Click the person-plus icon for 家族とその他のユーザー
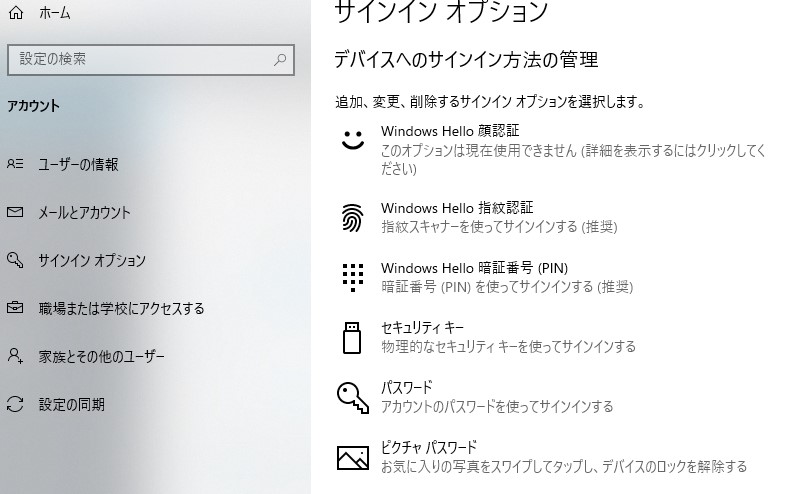 click(15, 355)
